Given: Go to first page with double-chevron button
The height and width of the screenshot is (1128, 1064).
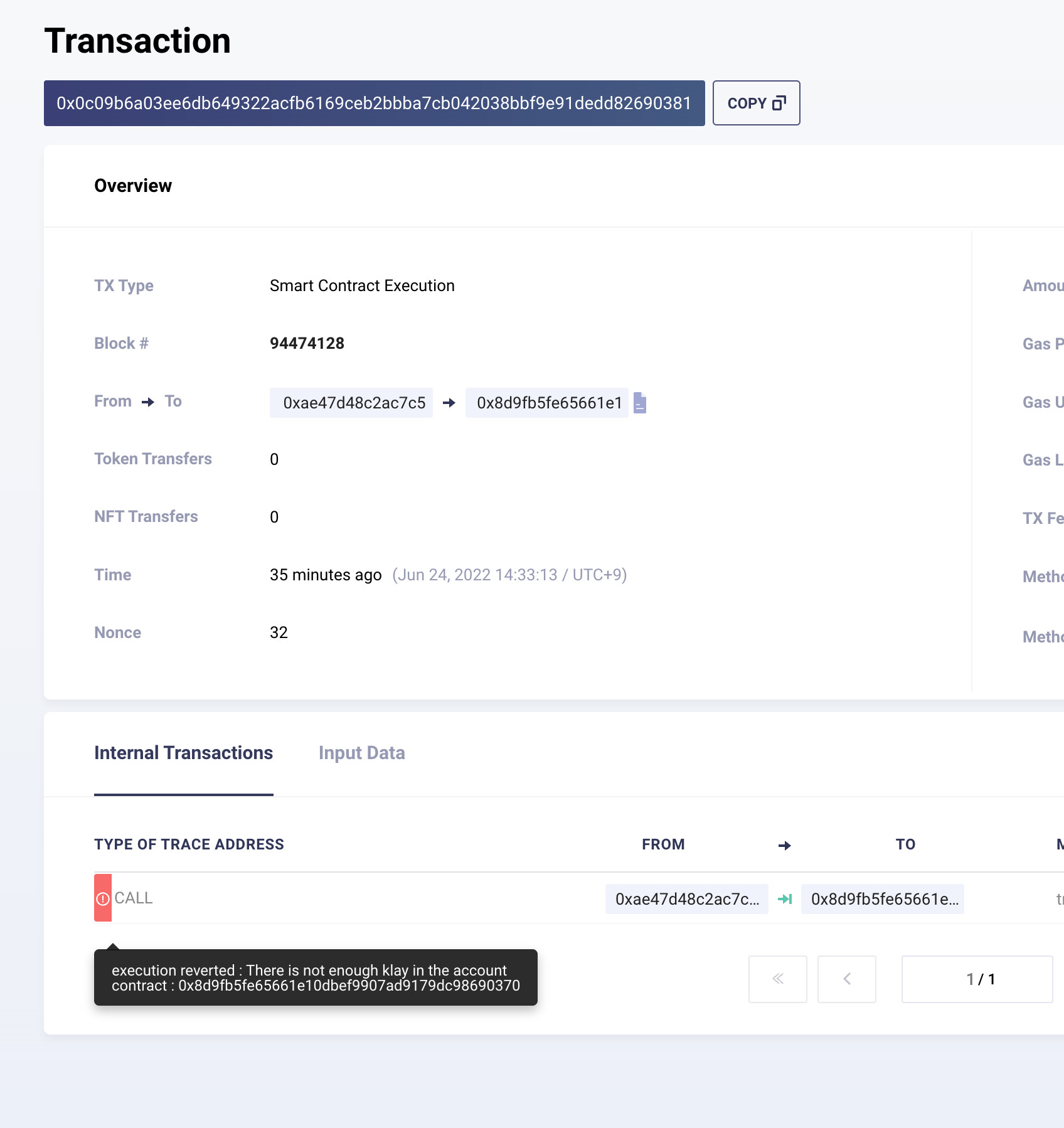Looking at the screenshot, I should 777,979.
